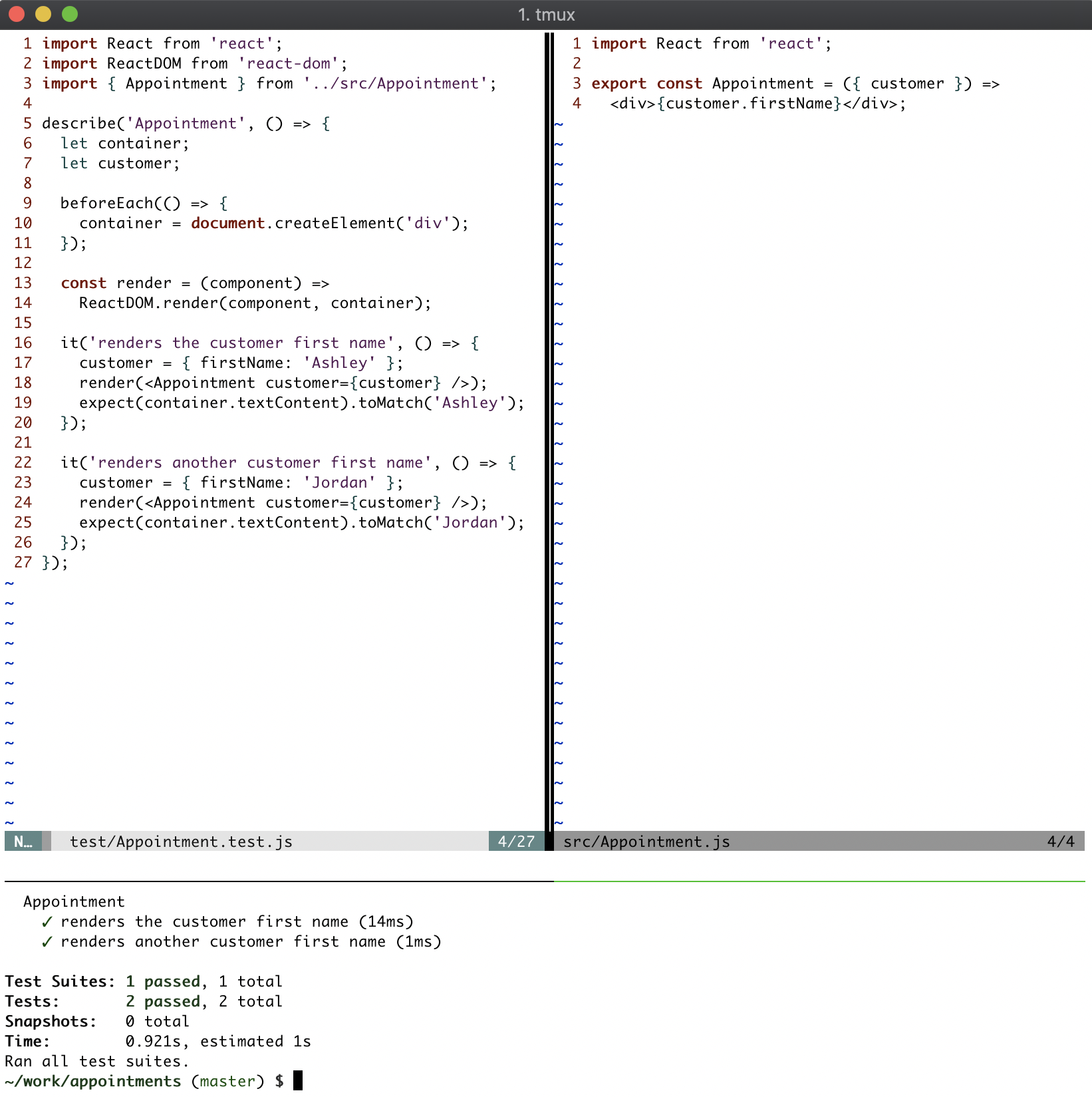Viewport: 1092px width, 1097px height.
Task: Click the 4/4 line position indicator
Action: (x=1061, y=842)
